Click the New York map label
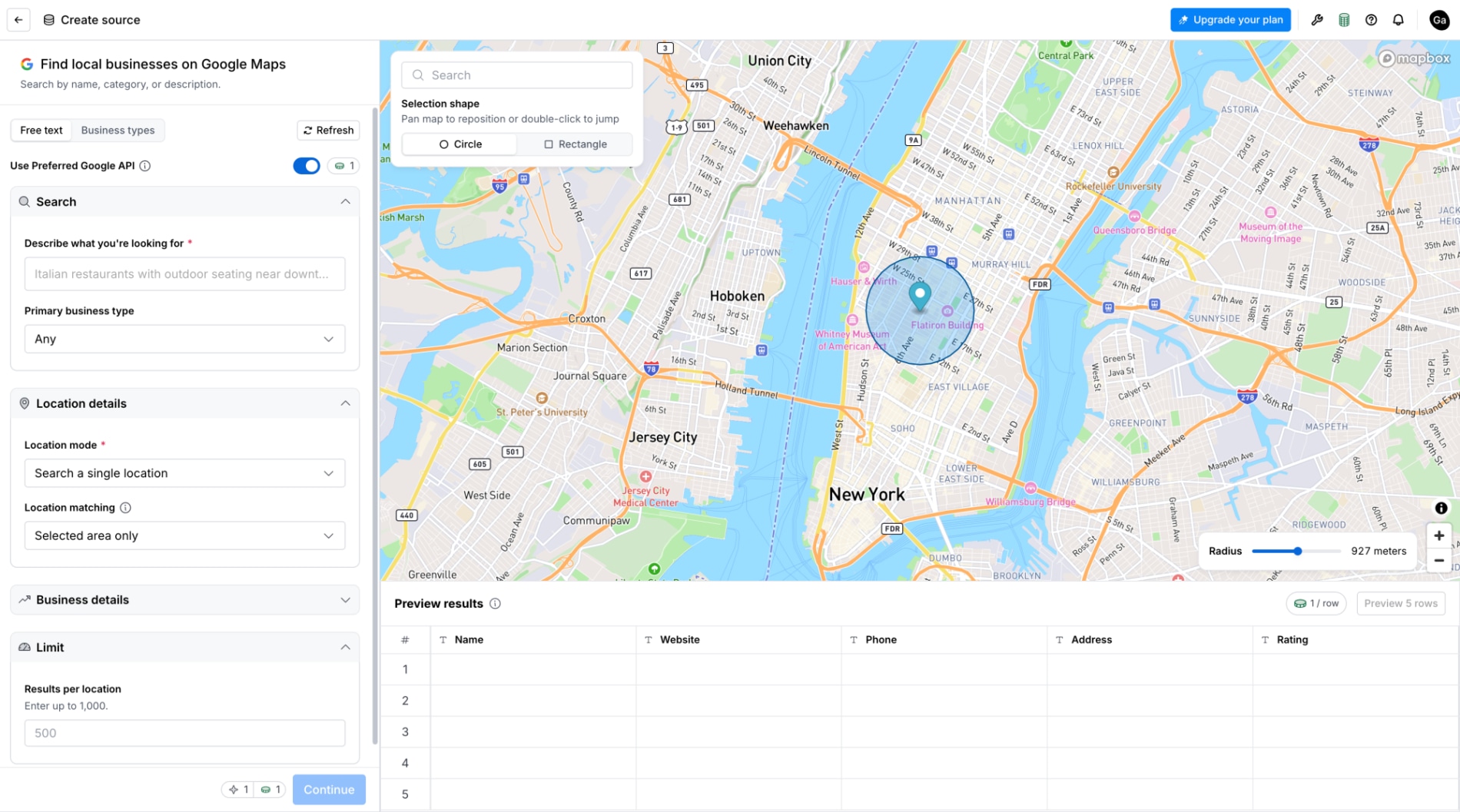The height and width of the screenshot is (812, 1460). pos(867,495)
